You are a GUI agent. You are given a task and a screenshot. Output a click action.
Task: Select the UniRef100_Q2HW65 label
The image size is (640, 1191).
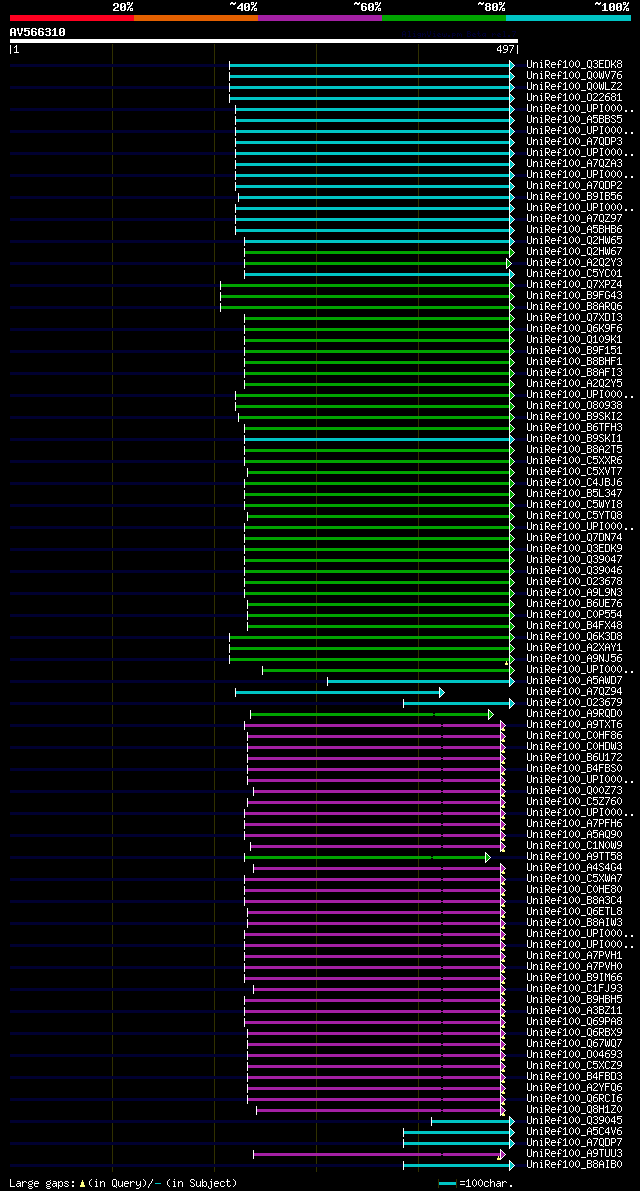(574, 241)
